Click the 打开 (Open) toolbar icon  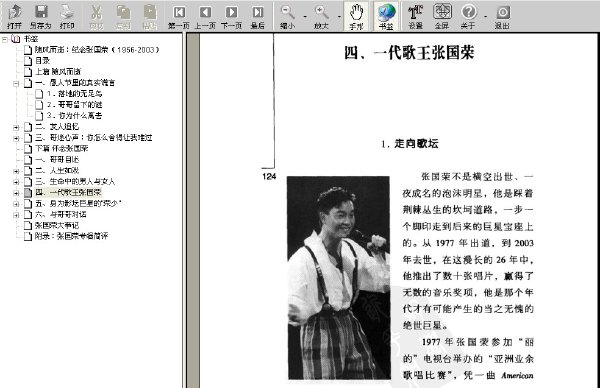click(x=15, y=12)
